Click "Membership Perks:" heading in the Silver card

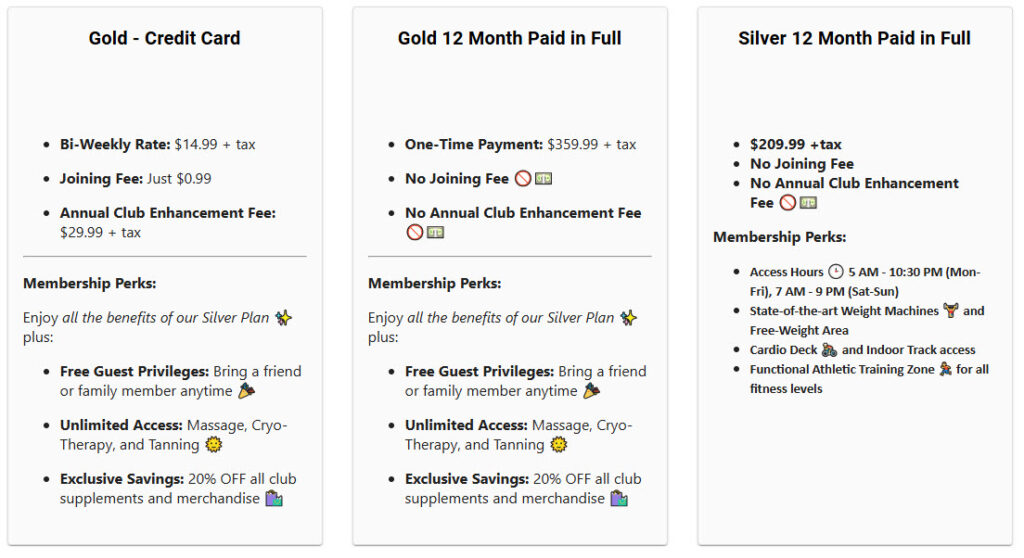(x=779, y=237)
